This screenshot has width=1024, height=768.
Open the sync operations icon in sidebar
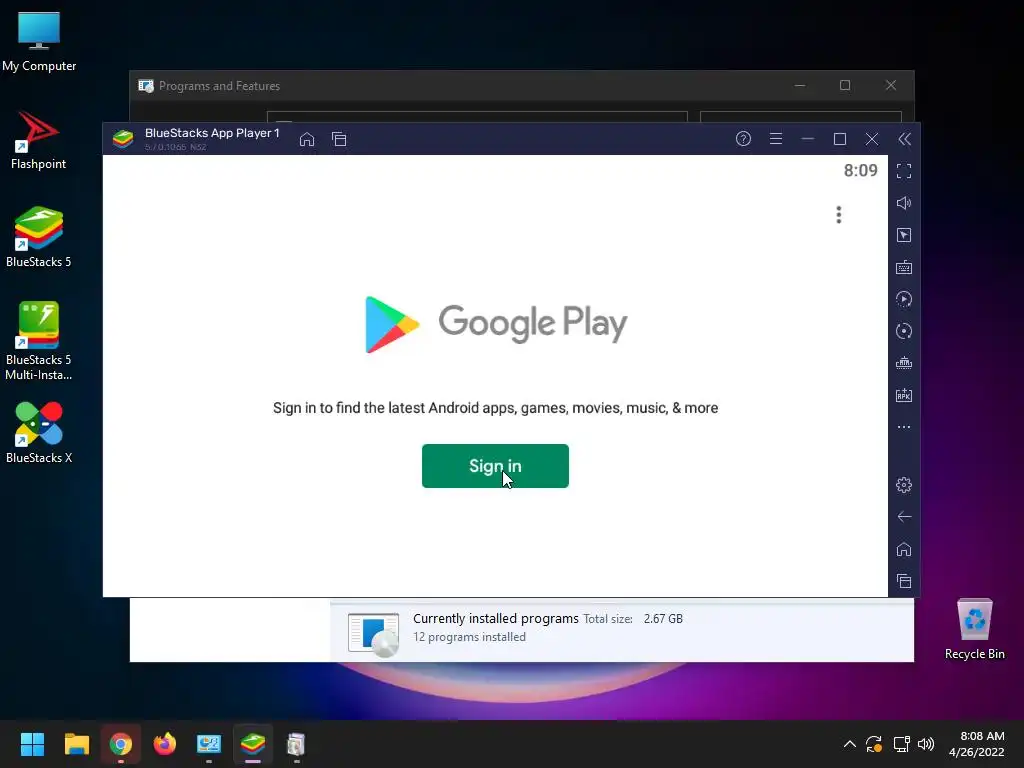[904, 299]
